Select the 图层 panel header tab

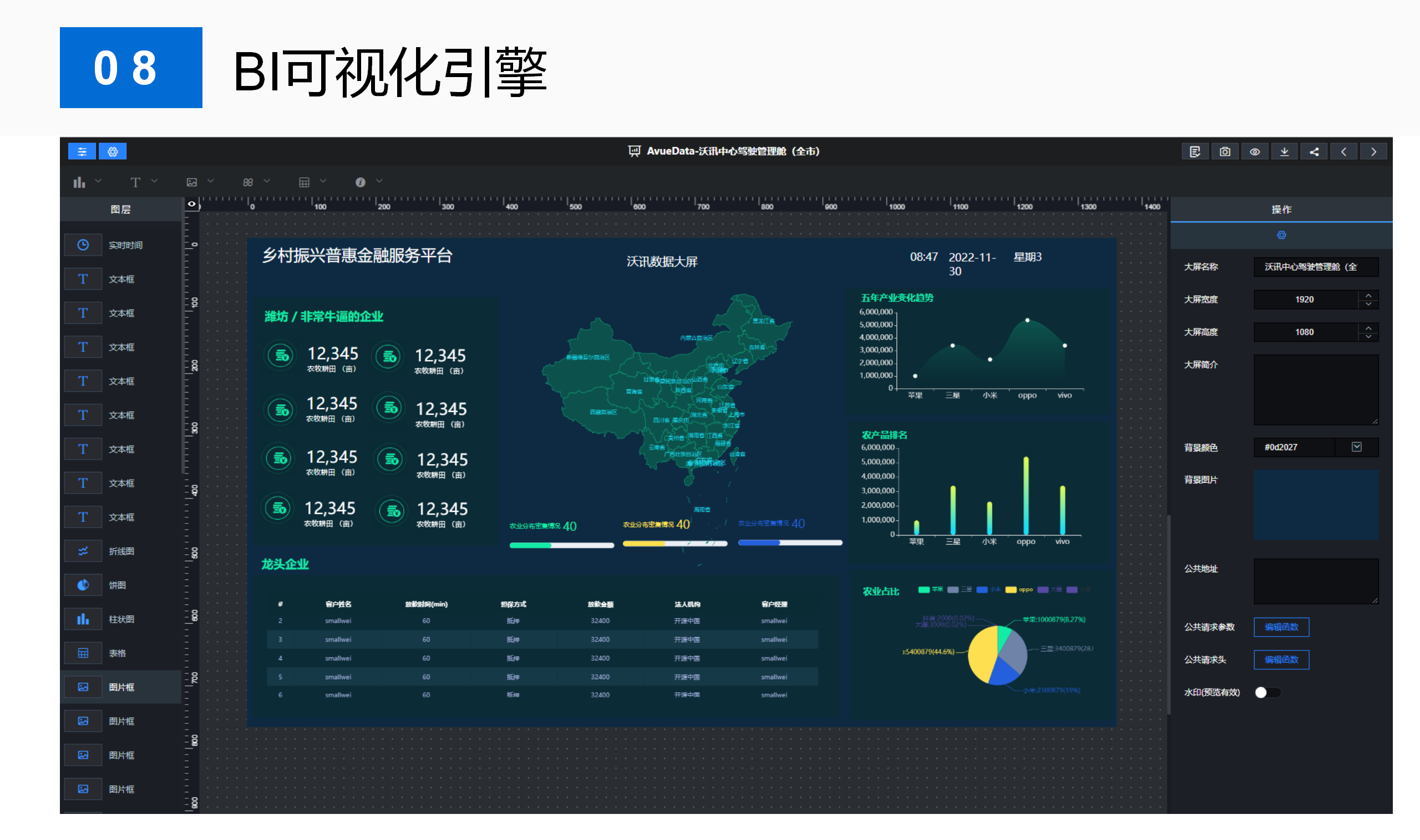tap(120, 210)
